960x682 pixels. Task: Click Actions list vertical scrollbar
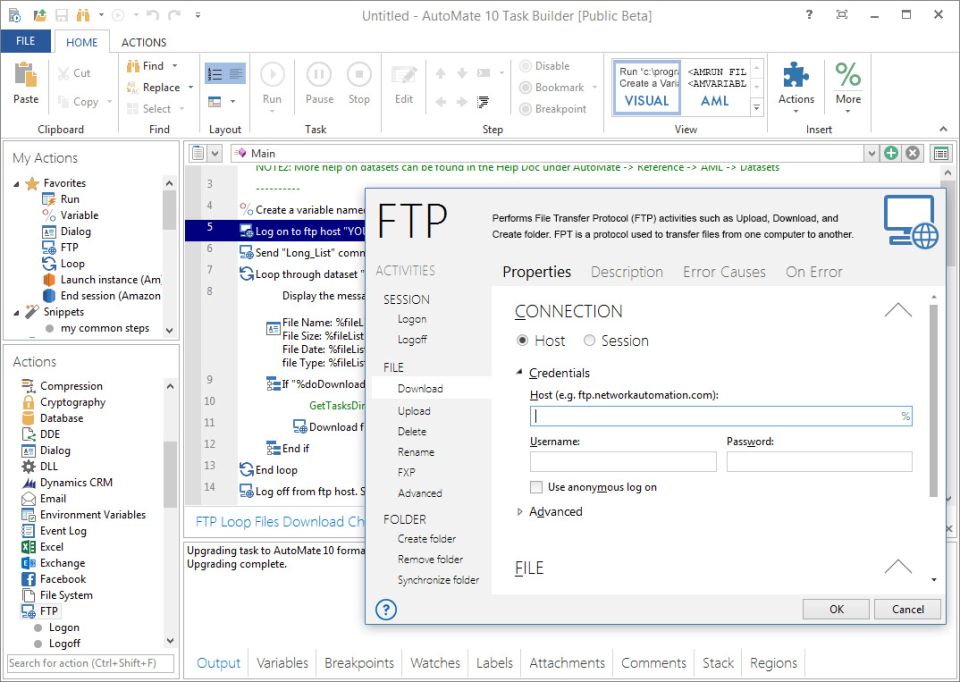click(170, 474)
